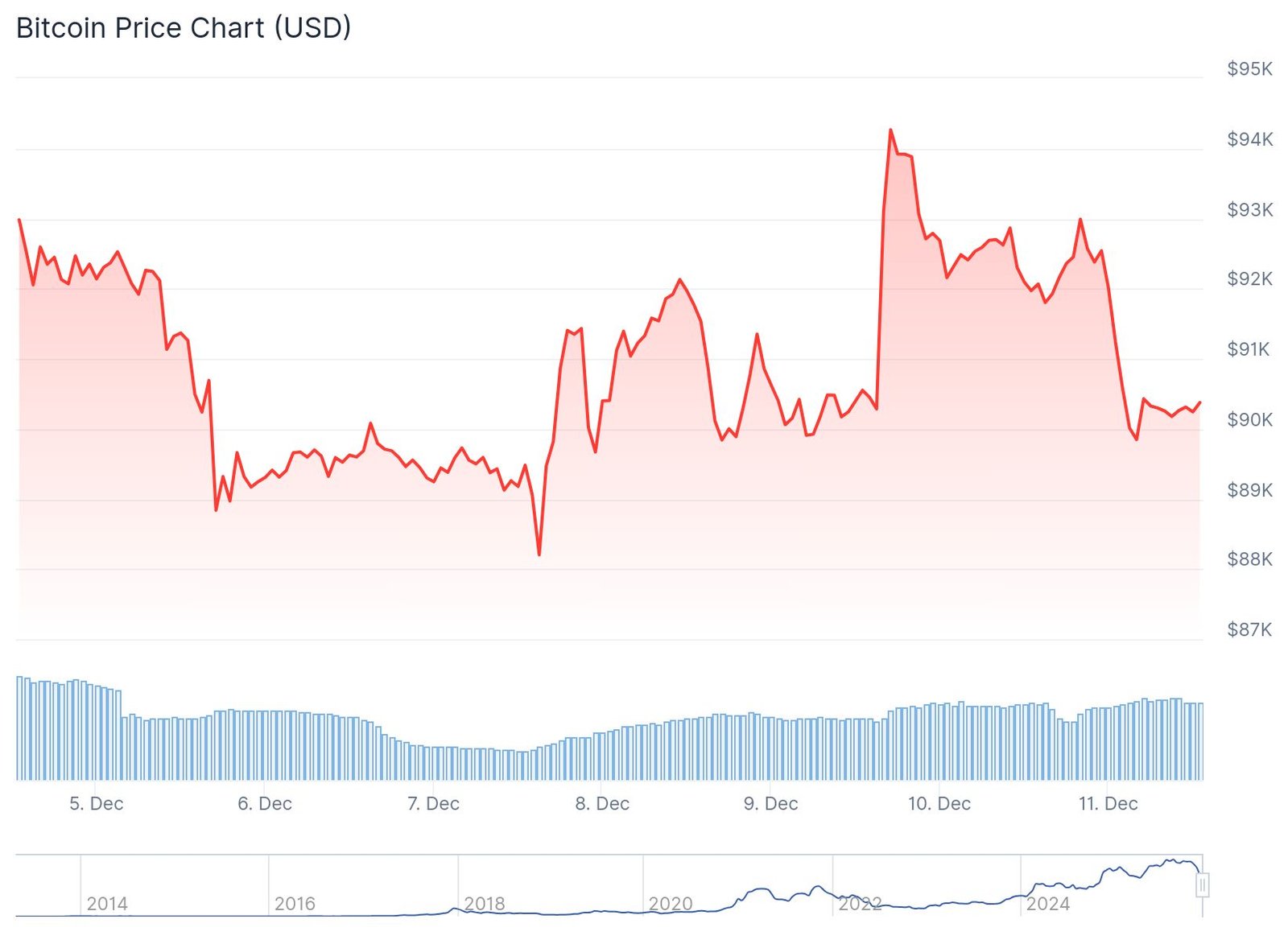Image resolution: width=1288 pixels, height=940 pixels.
Task: Click the 7. Dec date label
Action: click(x=433, y=803)
